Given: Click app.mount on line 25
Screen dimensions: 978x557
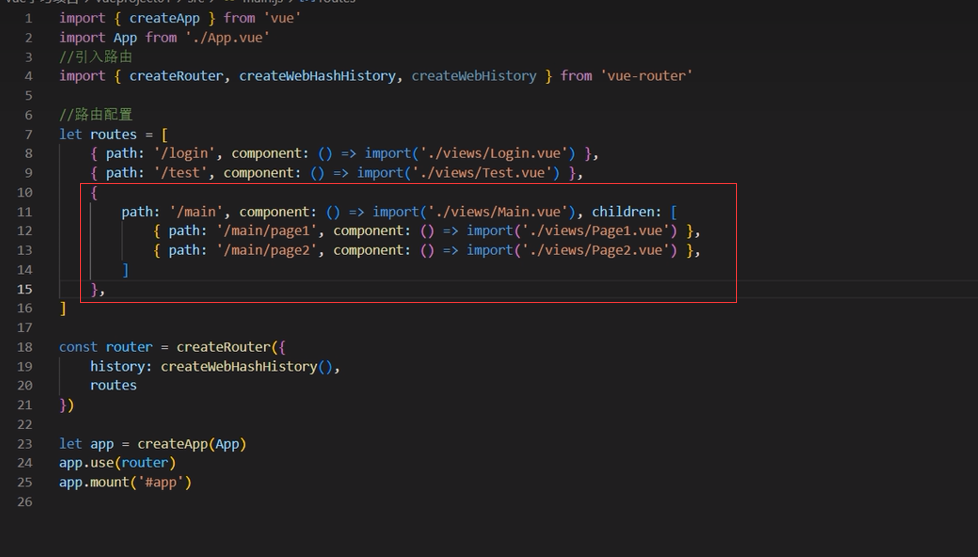Looking at the screenshot, I should click(x=94, y=482).
